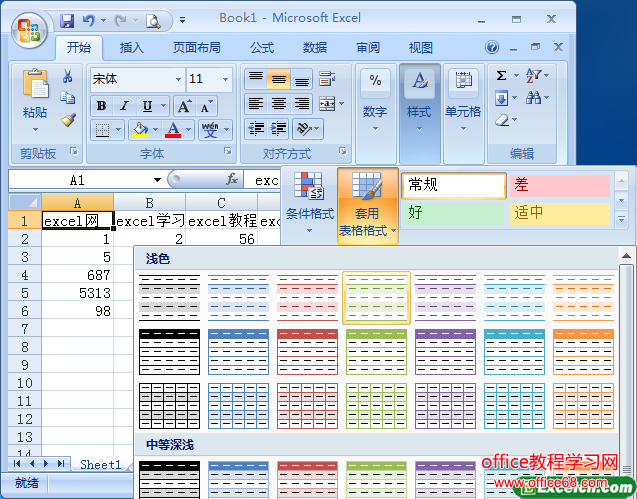This screenshot has height=499, width=637.
Task: Click the Fill down arrow icon
Action: (x=502, y=98)
